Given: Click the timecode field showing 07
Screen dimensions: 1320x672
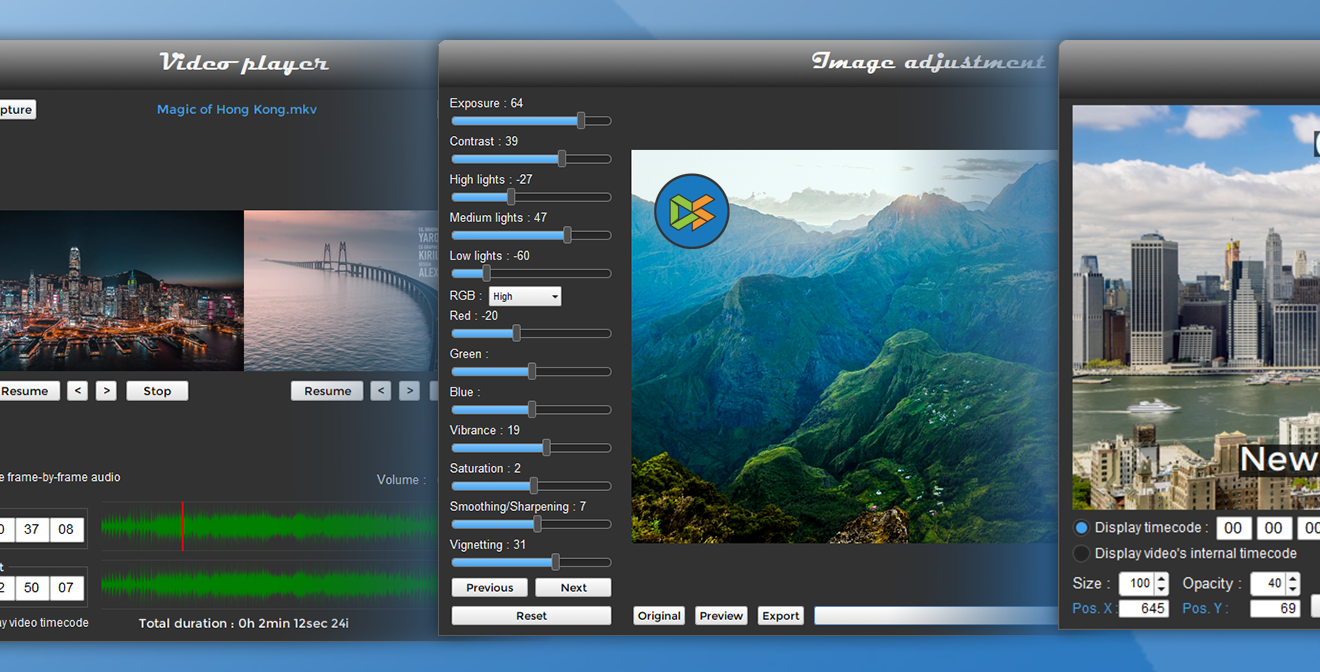Looking at the screenshot, I should (x=66, y=587).
